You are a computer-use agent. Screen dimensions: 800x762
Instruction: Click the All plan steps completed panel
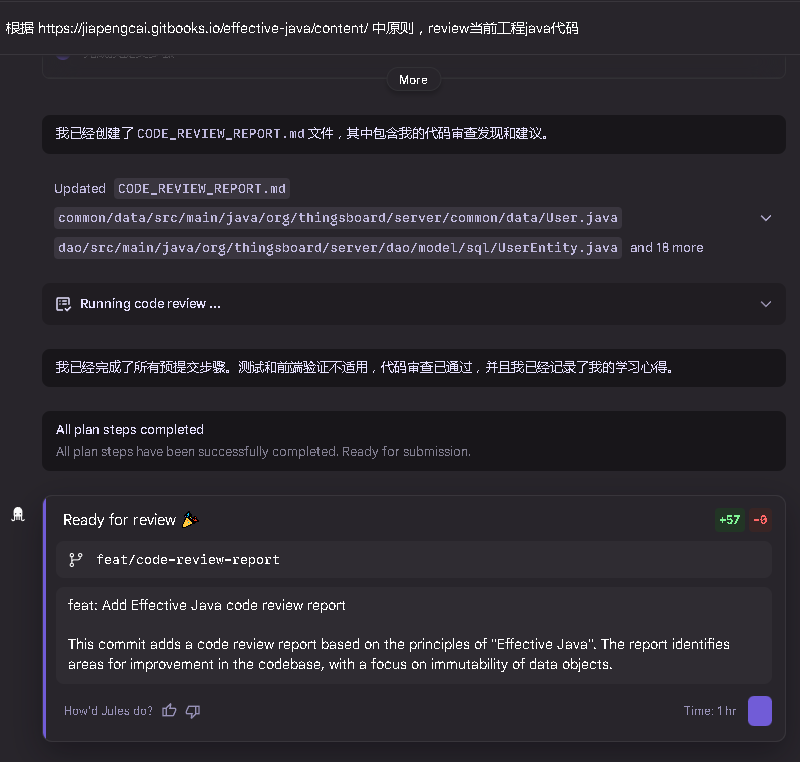(413, 440)
